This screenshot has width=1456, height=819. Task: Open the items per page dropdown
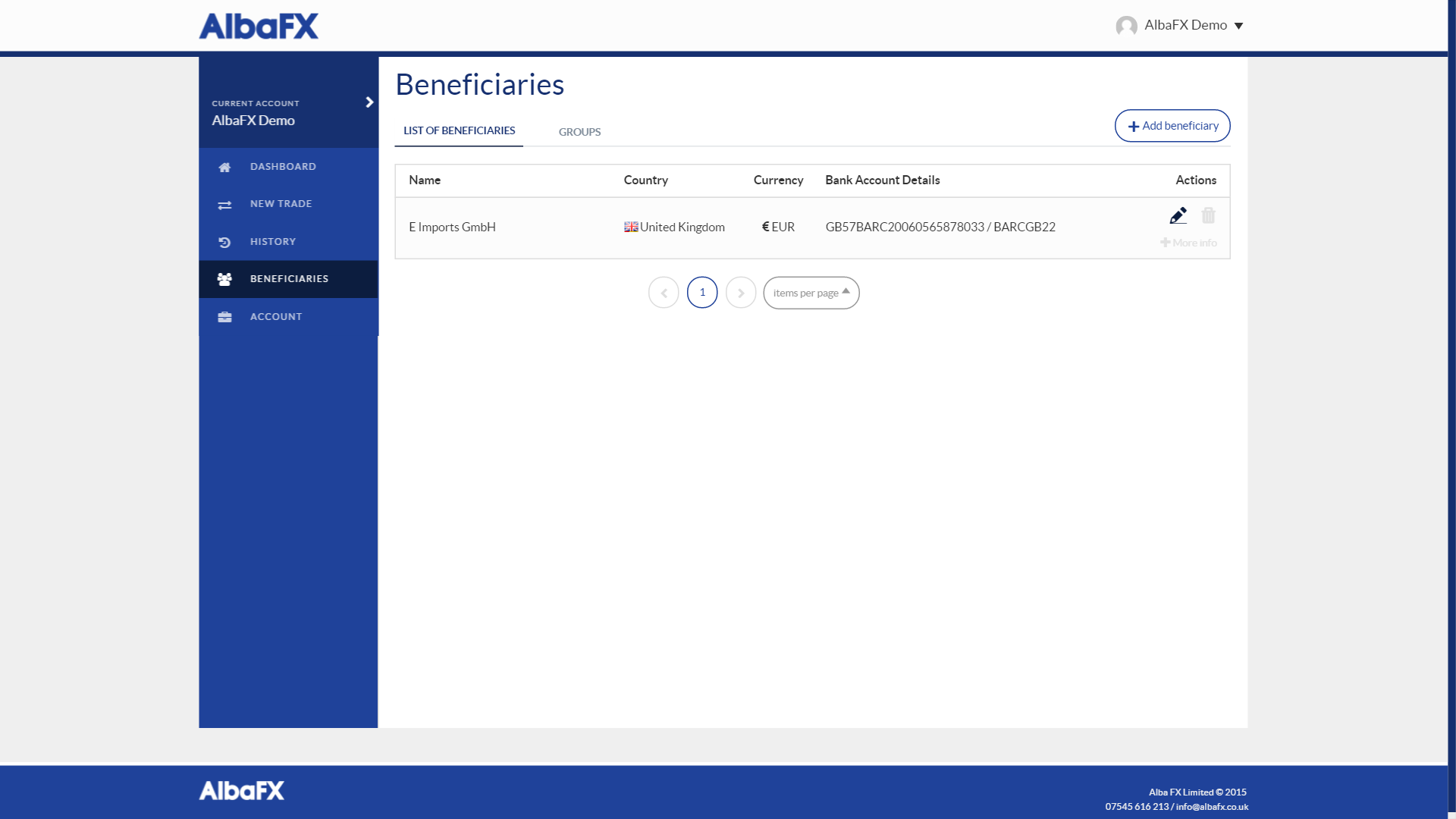coord(811,293)
